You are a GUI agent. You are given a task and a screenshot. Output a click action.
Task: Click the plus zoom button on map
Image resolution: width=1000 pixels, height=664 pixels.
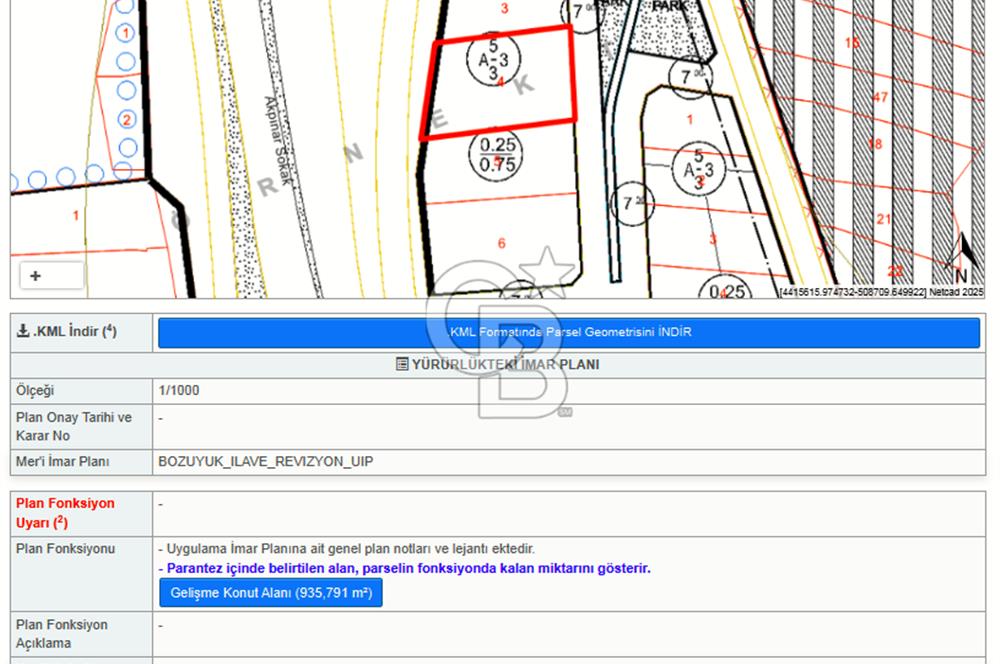(36, 276)
